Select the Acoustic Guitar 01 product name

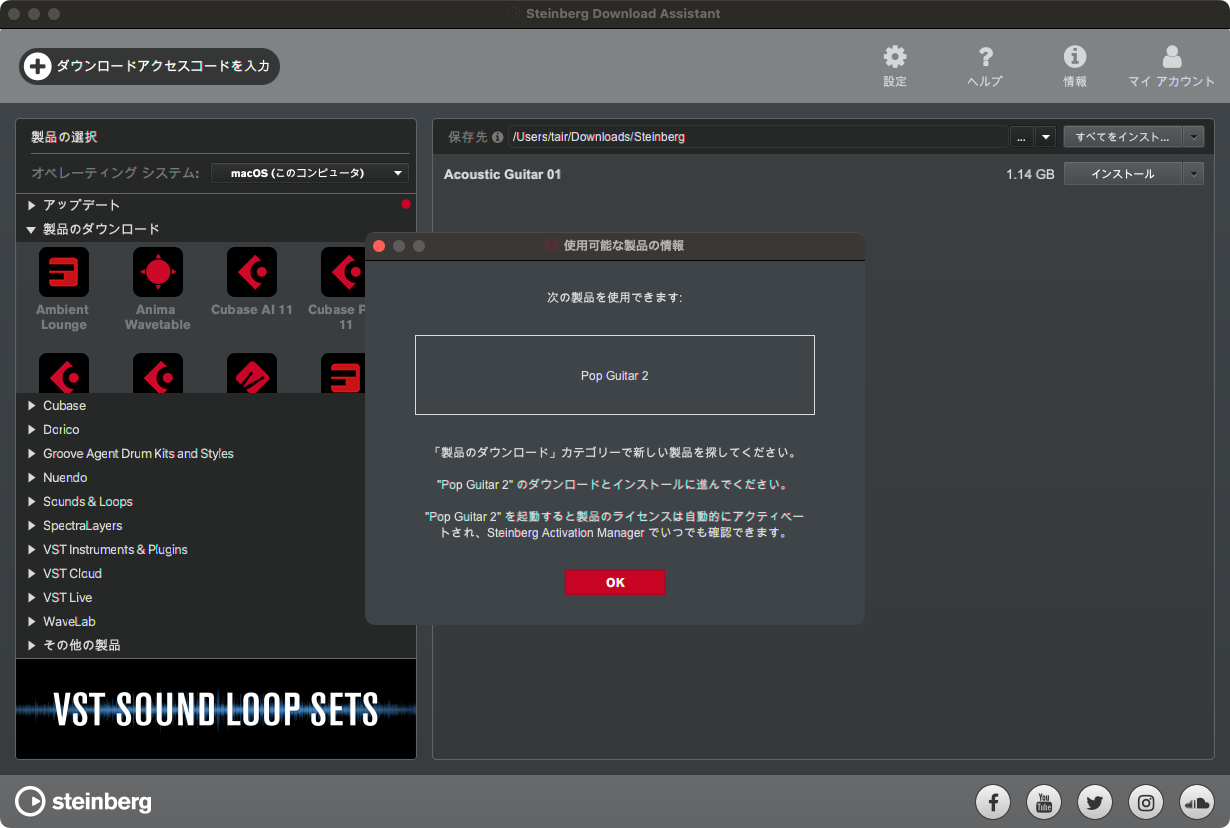pyautogui.click(x=502, y=174)
